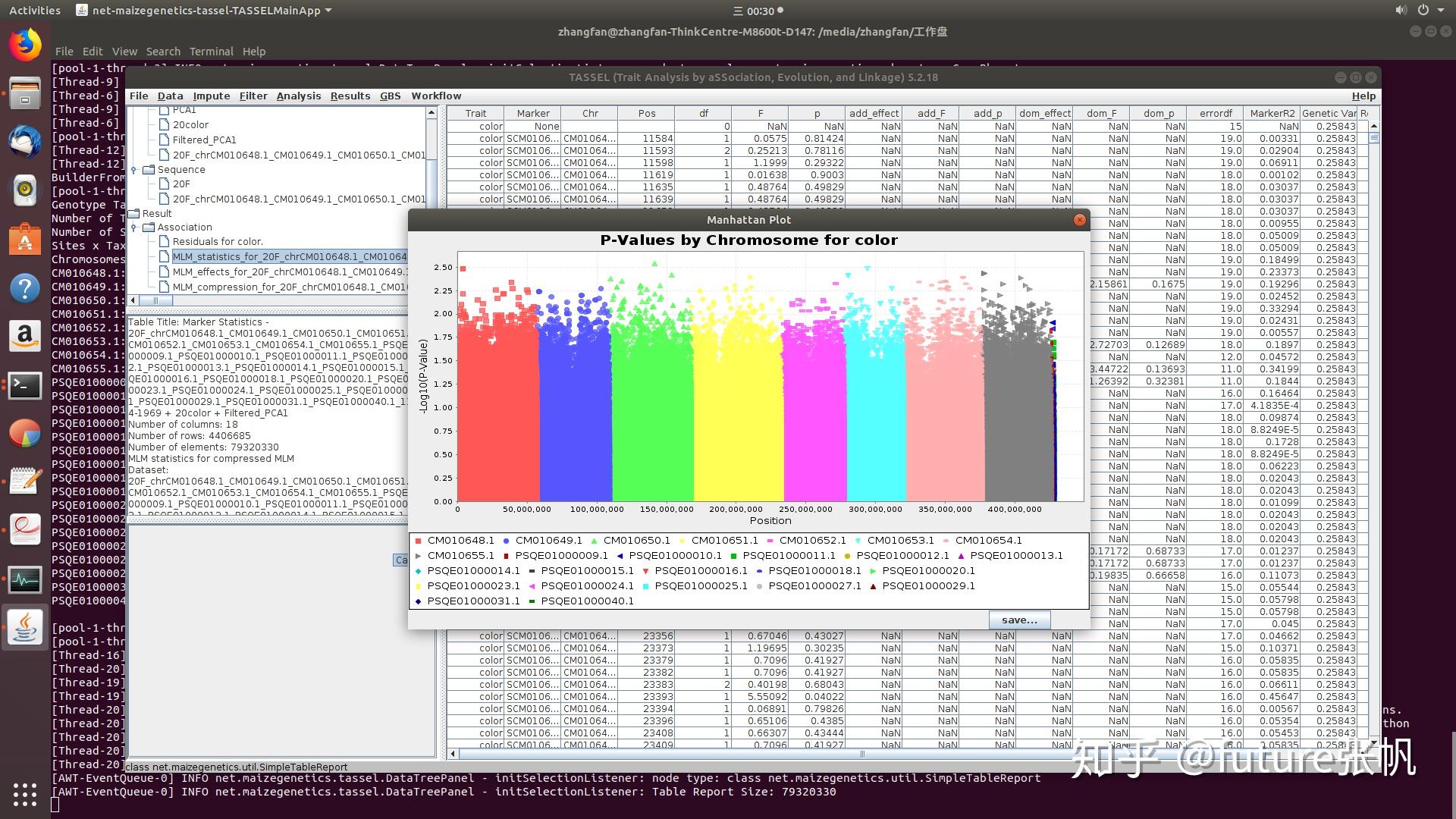The width and height of the screenshot is (1456, 819).
Task: Click the Amazon launcher icon
Action: tap(25, 335)
